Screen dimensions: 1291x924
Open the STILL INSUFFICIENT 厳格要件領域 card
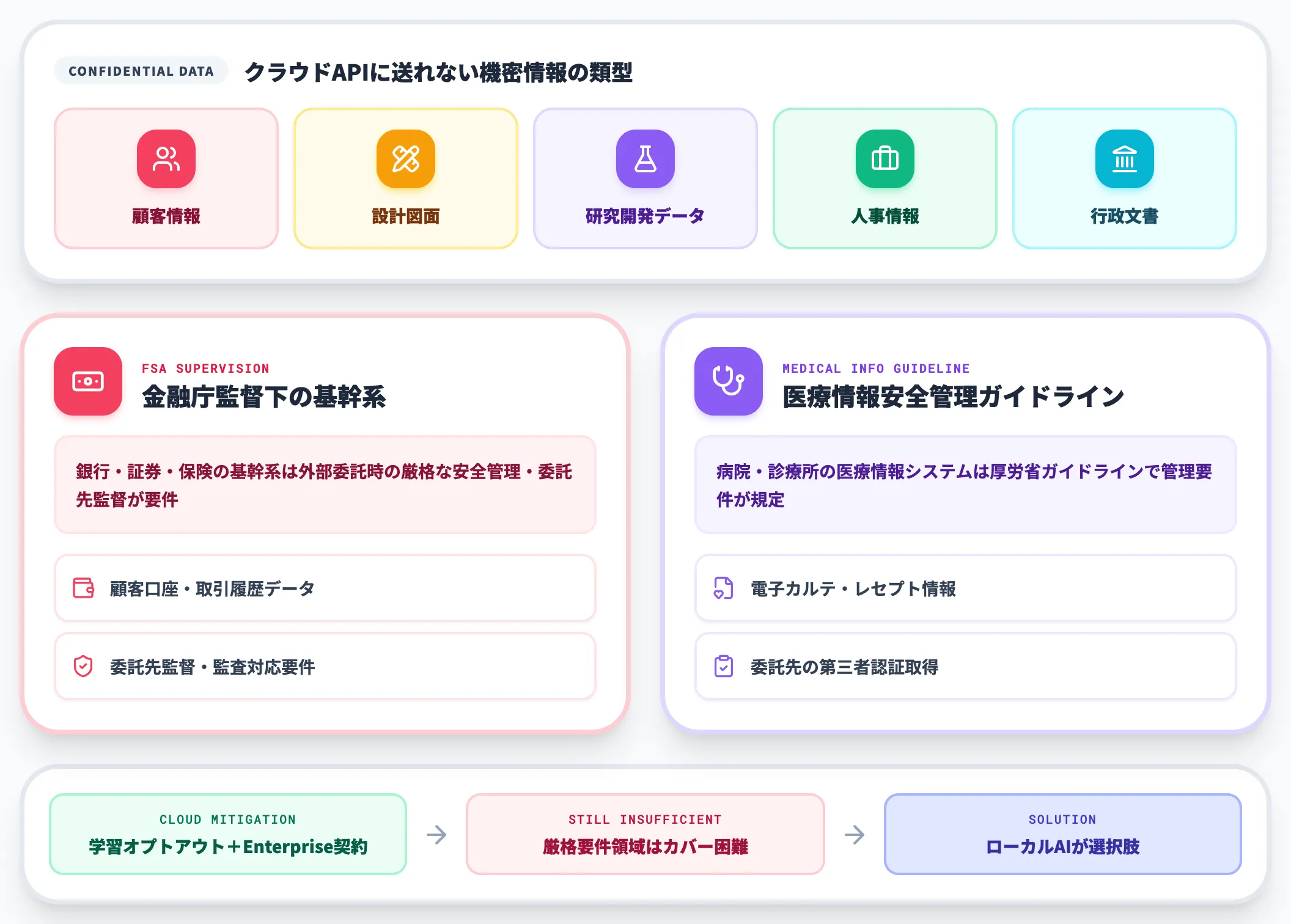[x=645, y=834]
